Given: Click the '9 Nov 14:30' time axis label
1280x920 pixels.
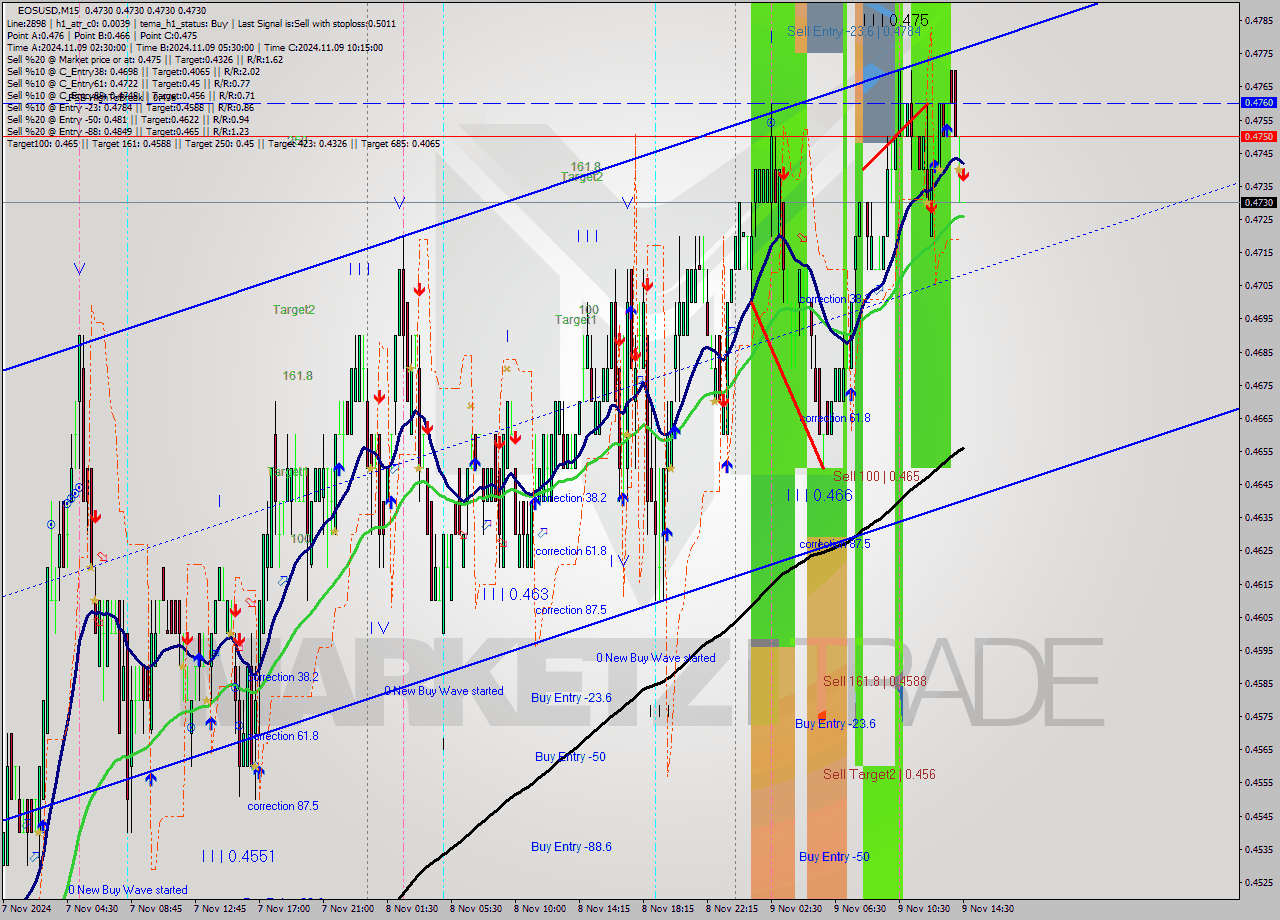Looking at the screenshot, I should pyautogui.click(x=987, y=909).
